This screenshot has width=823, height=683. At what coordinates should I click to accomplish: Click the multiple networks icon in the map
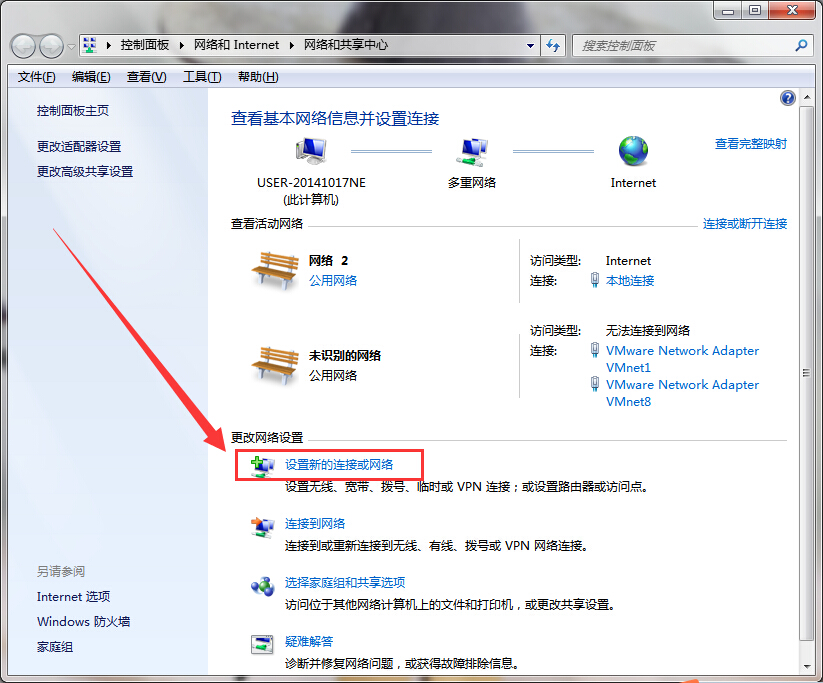pos(471,152)
